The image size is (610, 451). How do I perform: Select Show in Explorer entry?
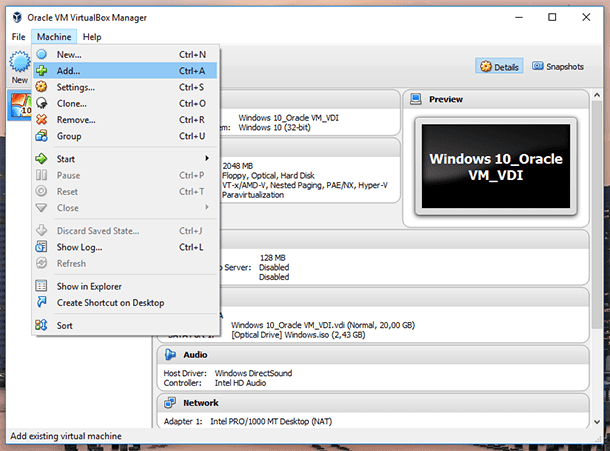[125, 286]
